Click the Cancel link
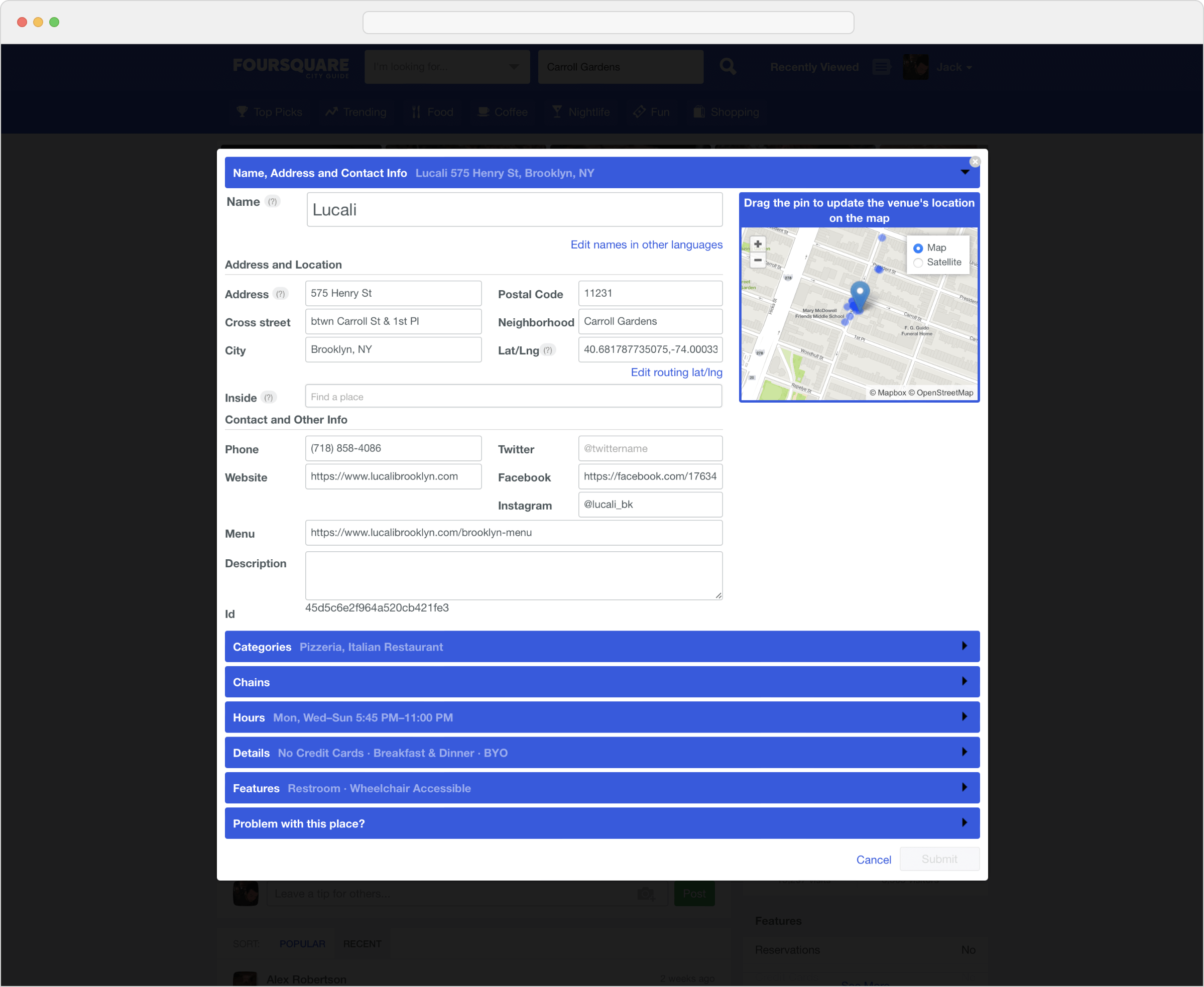Image resolution: width=1204 pixels, height=987 pixels. click(x=873, y=859)
